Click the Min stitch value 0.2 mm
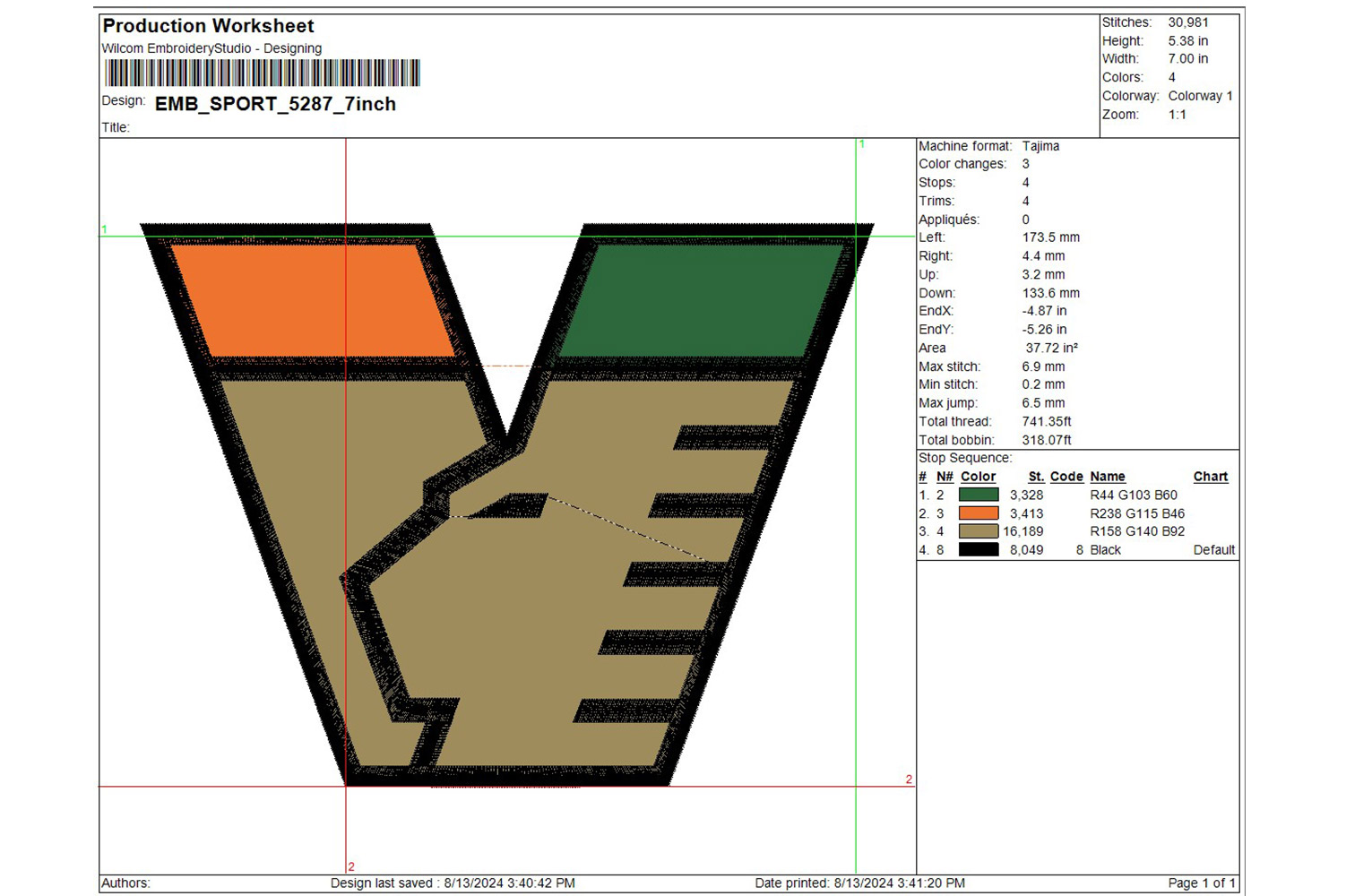This screenshot has width=1346, height=896. [1044, 384]
